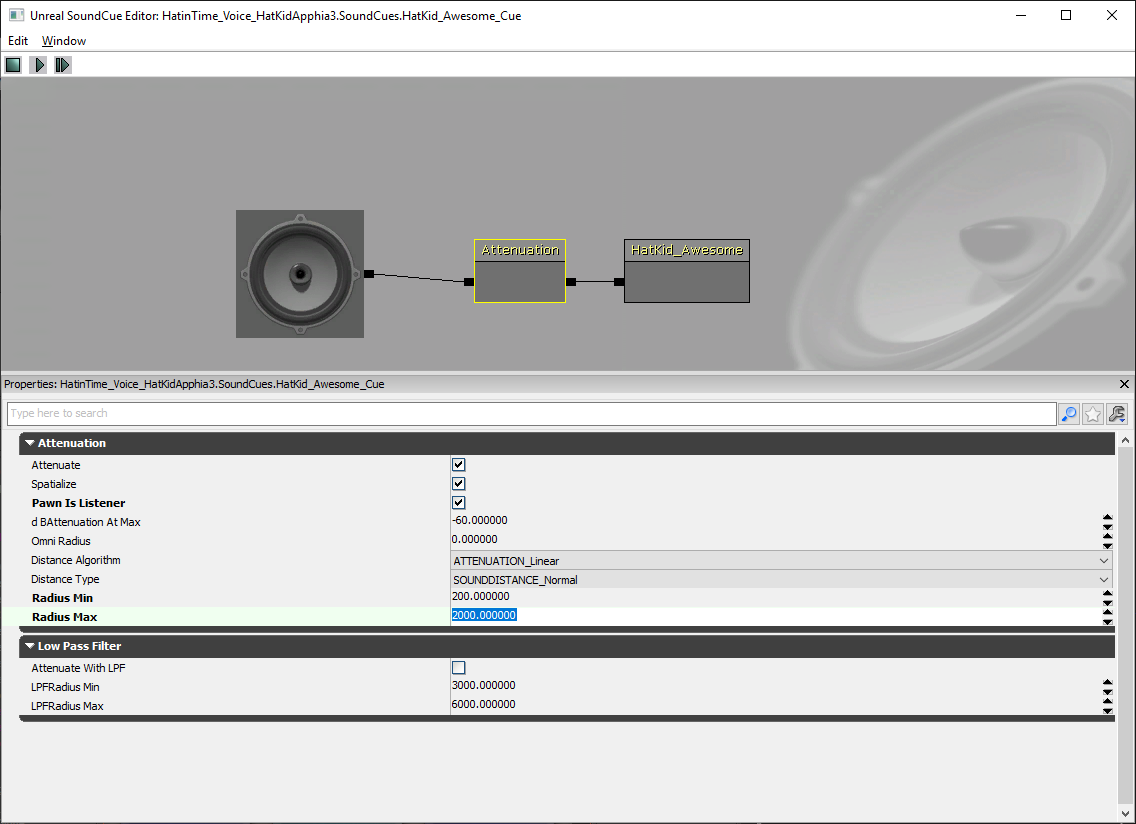Screen dimensions: 1136x824
Task: Decrease Omni Radius with down arrow
Action: [1108, 545]
